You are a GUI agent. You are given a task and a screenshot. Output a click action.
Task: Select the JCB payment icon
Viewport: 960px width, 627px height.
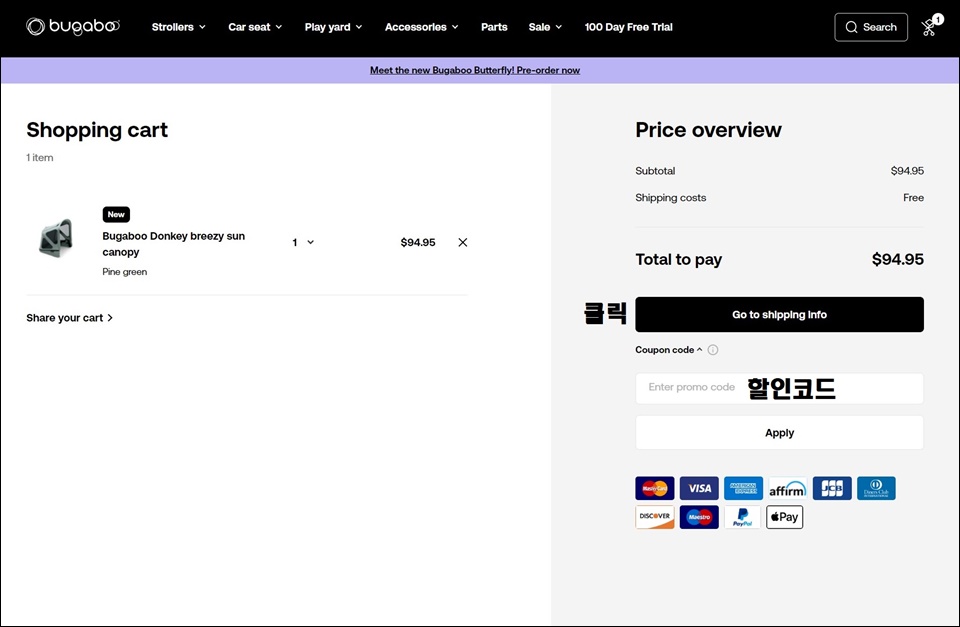[x=832, y=488]
